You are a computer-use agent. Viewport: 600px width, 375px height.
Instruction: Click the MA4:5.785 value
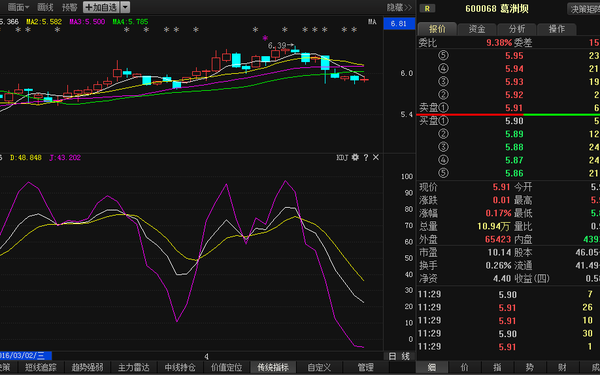pyautogui.click(x=130, y=22)
